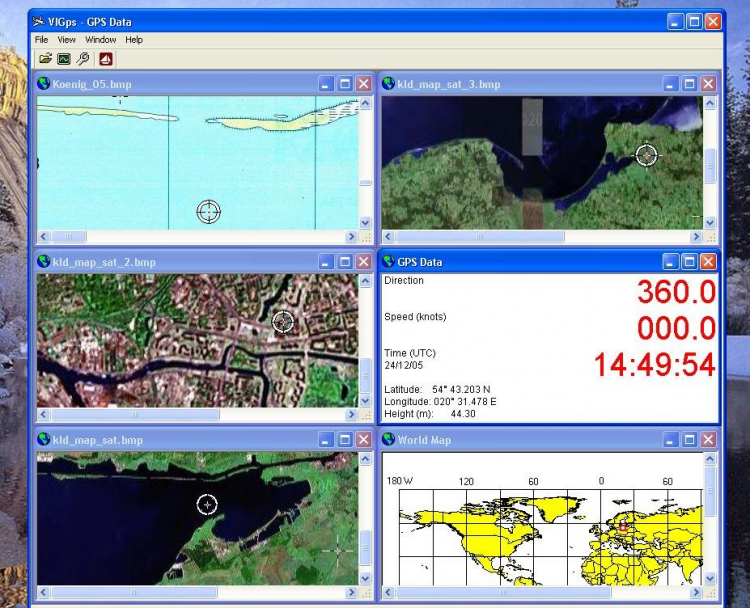Open the Help menu
Screen dimensions: 750x608
tap(134, 40)
